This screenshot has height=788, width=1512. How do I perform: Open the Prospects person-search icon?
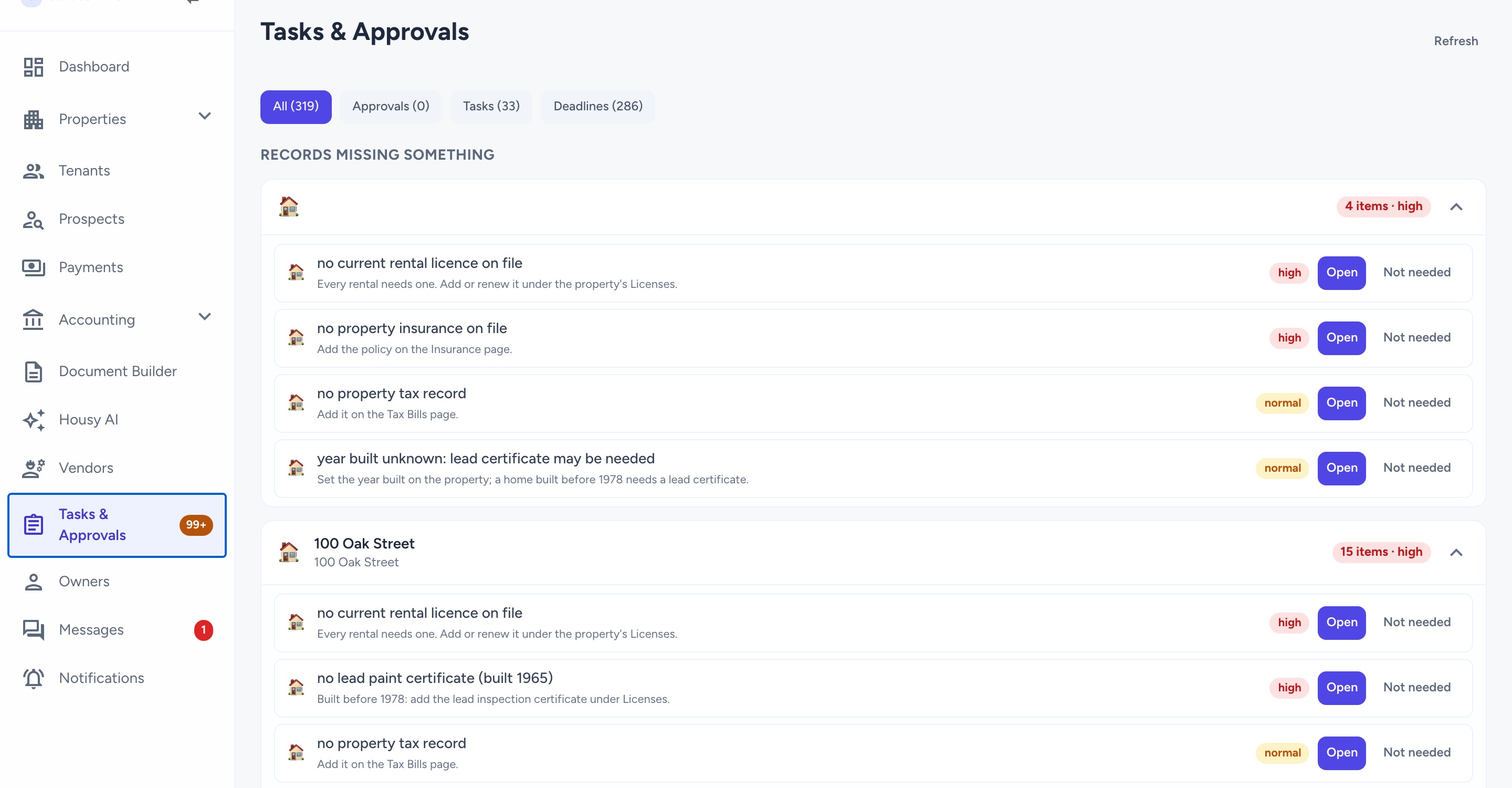pos(34,219)
